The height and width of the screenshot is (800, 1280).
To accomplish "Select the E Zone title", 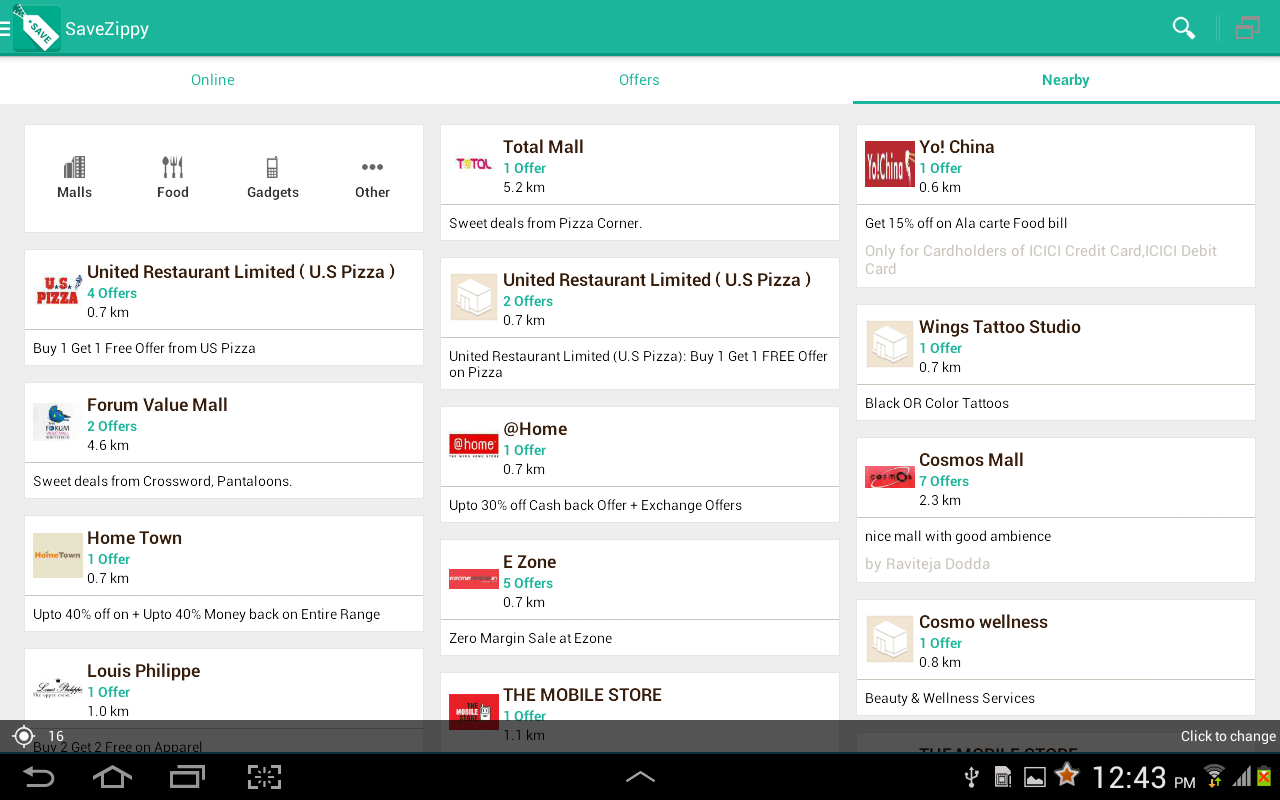I will pos(529,562).
